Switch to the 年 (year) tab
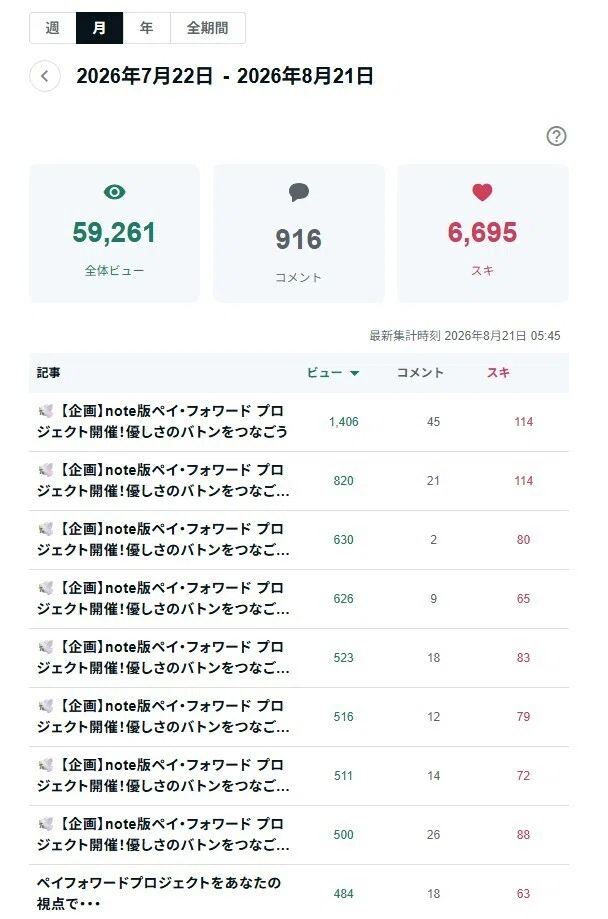The height and width of the screenshot is (919, 608). 147,28
